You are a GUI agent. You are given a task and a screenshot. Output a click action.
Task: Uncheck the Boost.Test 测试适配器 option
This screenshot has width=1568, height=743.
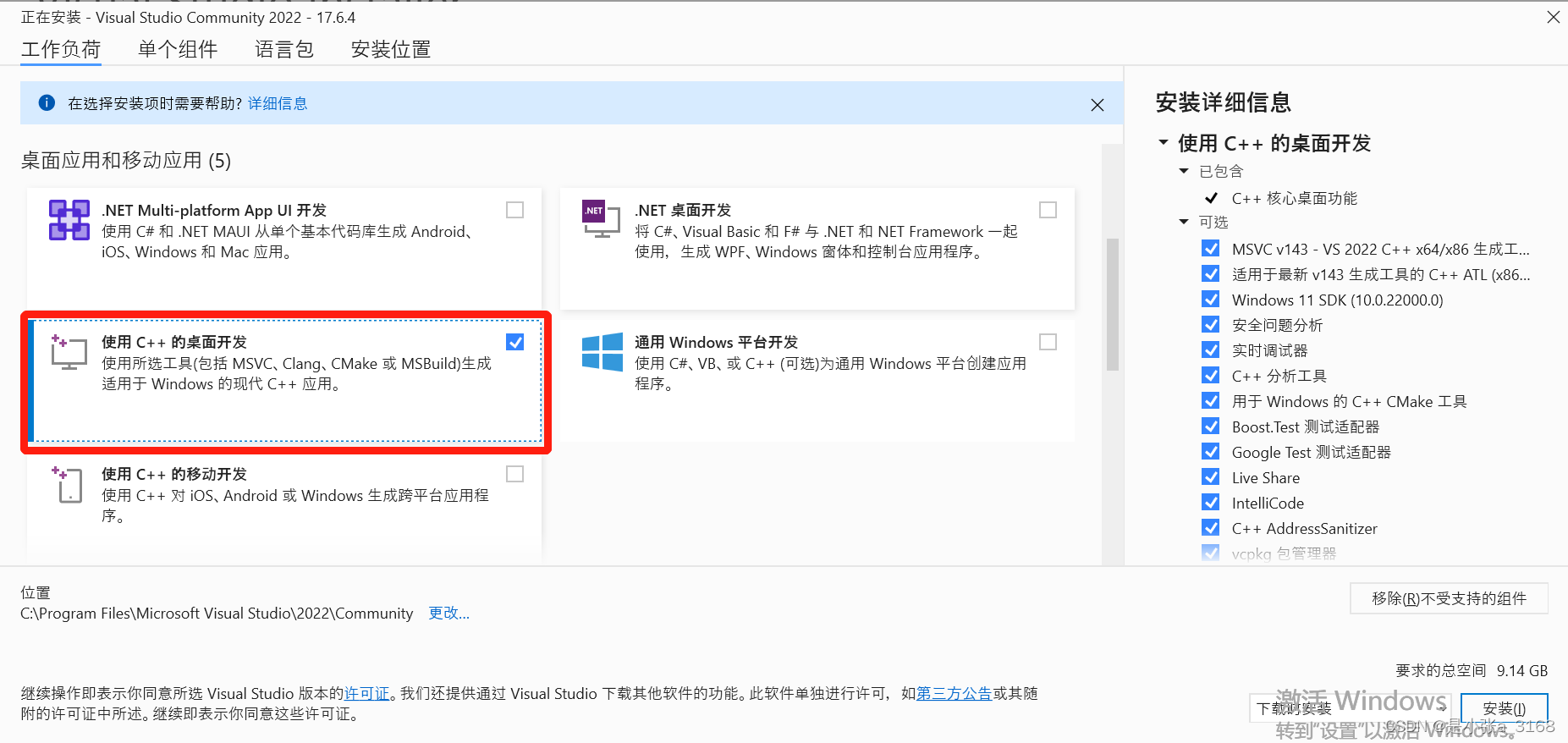point(1211,427)
